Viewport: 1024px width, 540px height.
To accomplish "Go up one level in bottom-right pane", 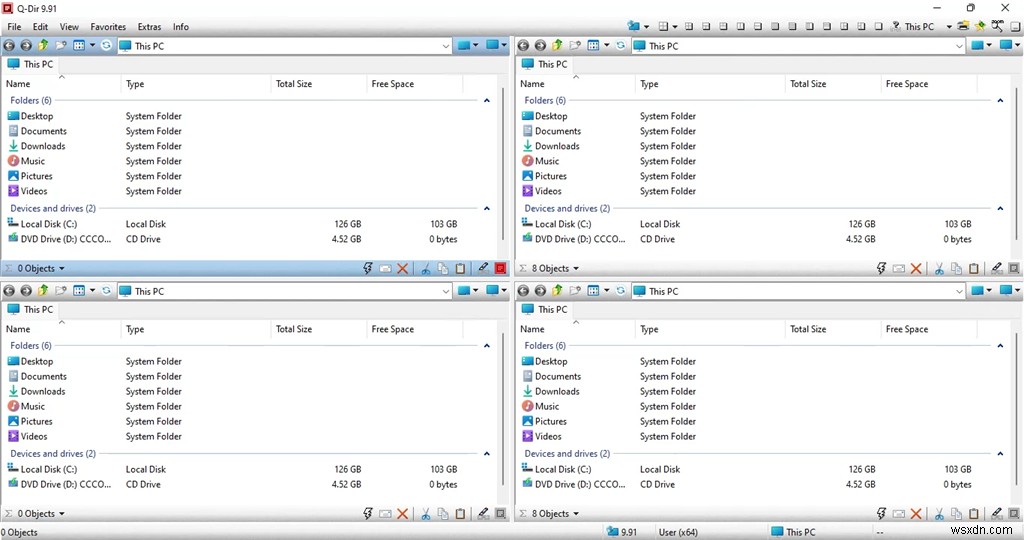I will coord(557,291).
